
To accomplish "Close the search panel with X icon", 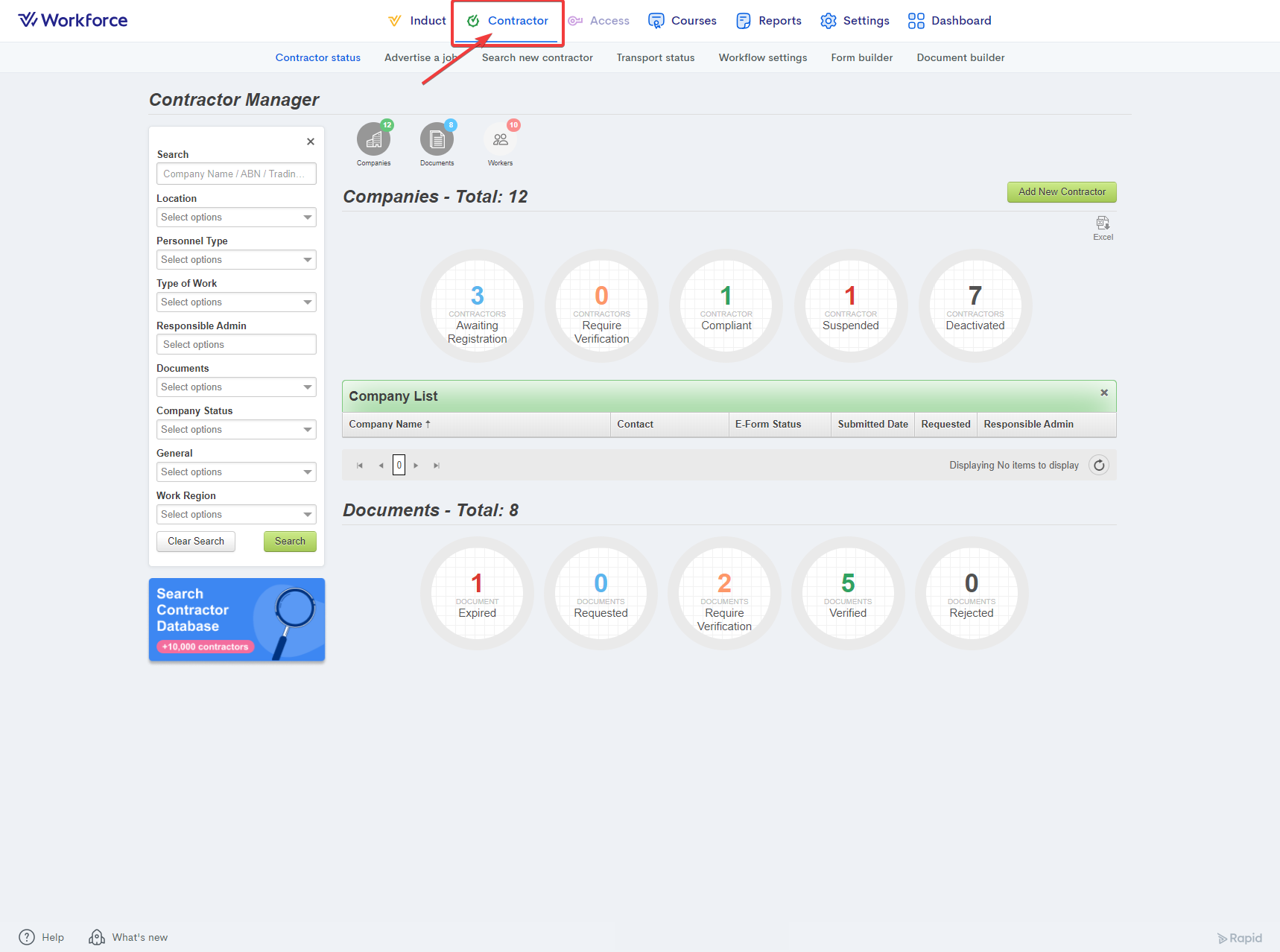I will point(311,142).
